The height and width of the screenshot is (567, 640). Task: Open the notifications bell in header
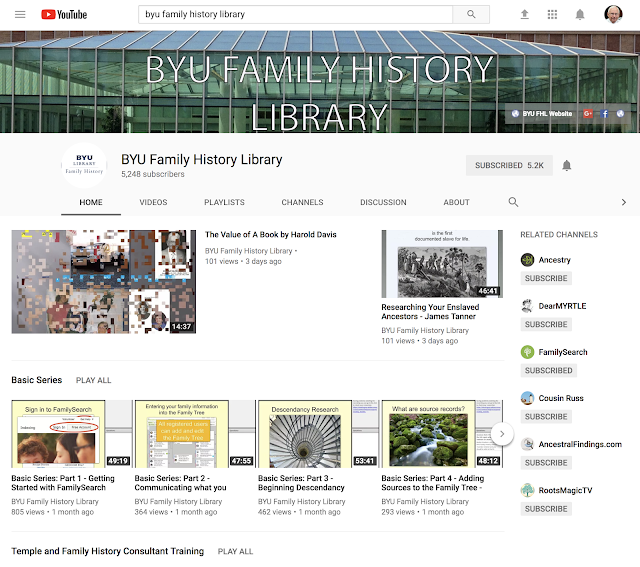(580, 15)
